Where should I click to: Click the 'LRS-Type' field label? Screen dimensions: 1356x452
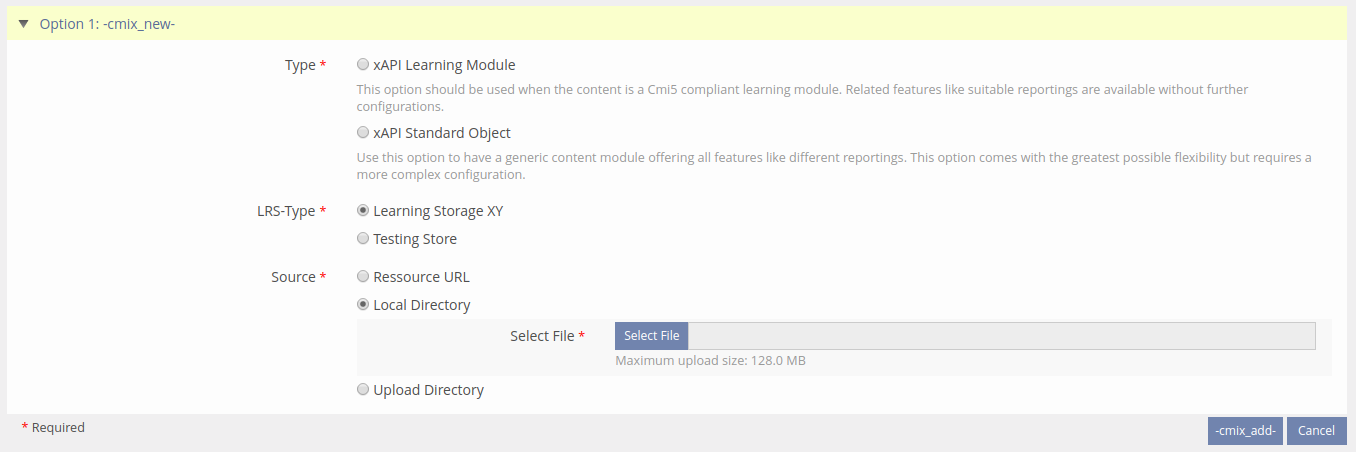(286, 211)
